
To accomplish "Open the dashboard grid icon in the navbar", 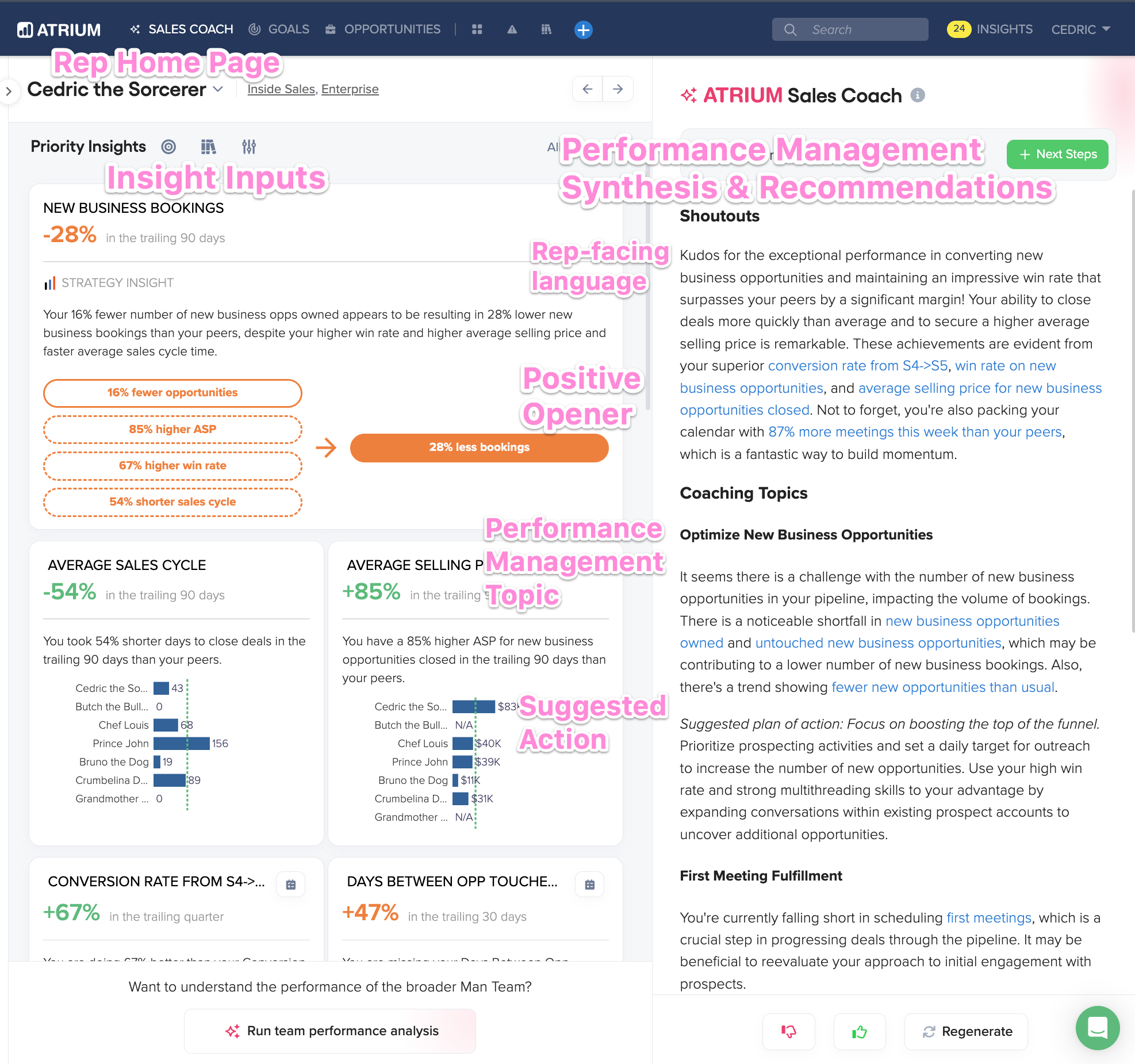I will tap(477, 29).
